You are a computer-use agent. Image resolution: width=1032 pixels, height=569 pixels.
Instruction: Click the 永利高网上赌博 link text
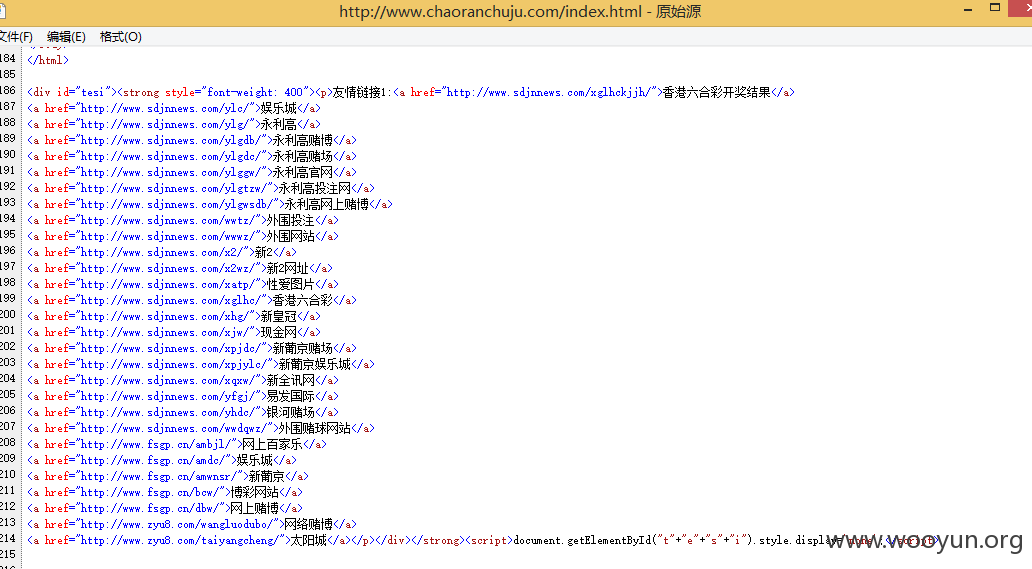click(x=326, y=205)
